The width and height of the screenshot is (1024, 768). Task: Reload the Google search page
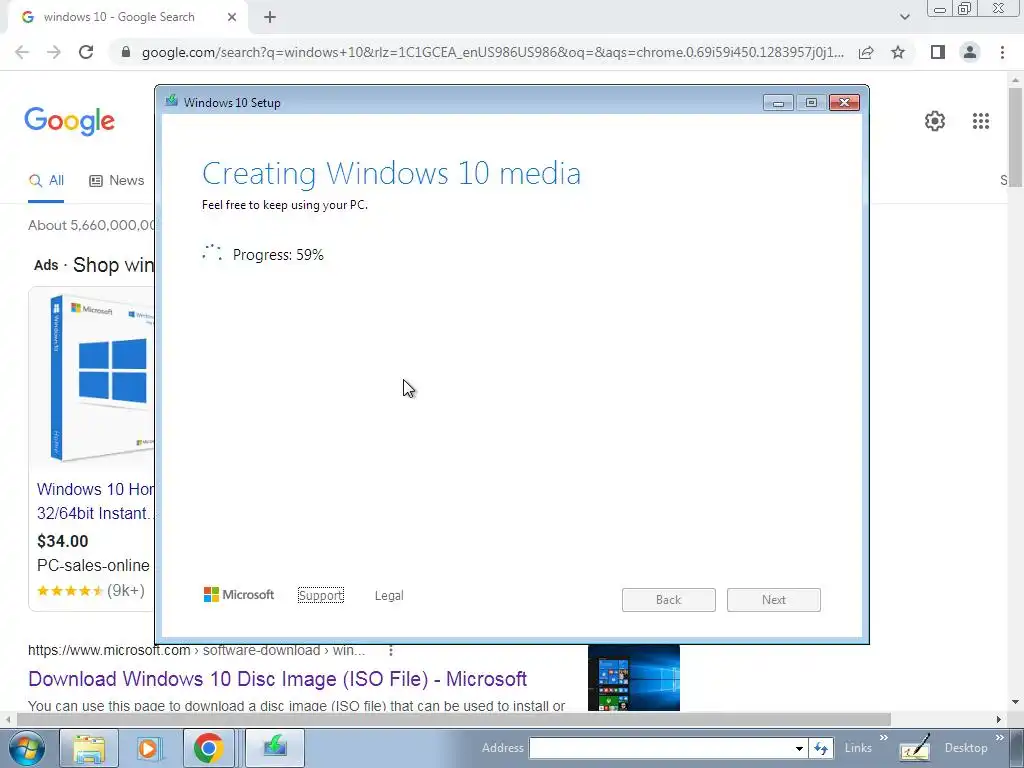pyautogui.click(x=86, y=52)
